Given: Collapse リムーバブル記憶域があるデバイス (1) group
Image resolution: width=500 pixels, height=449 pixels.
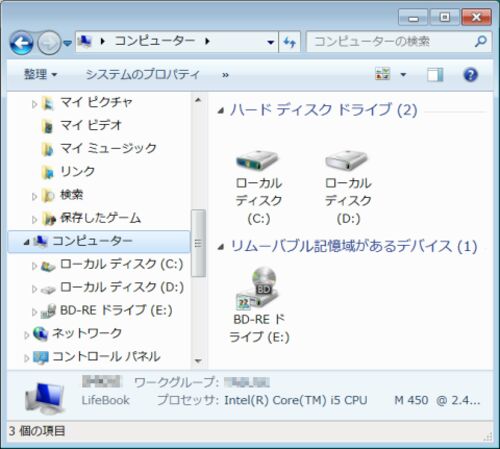Looking at the screenshot, I should coord(220,247).
